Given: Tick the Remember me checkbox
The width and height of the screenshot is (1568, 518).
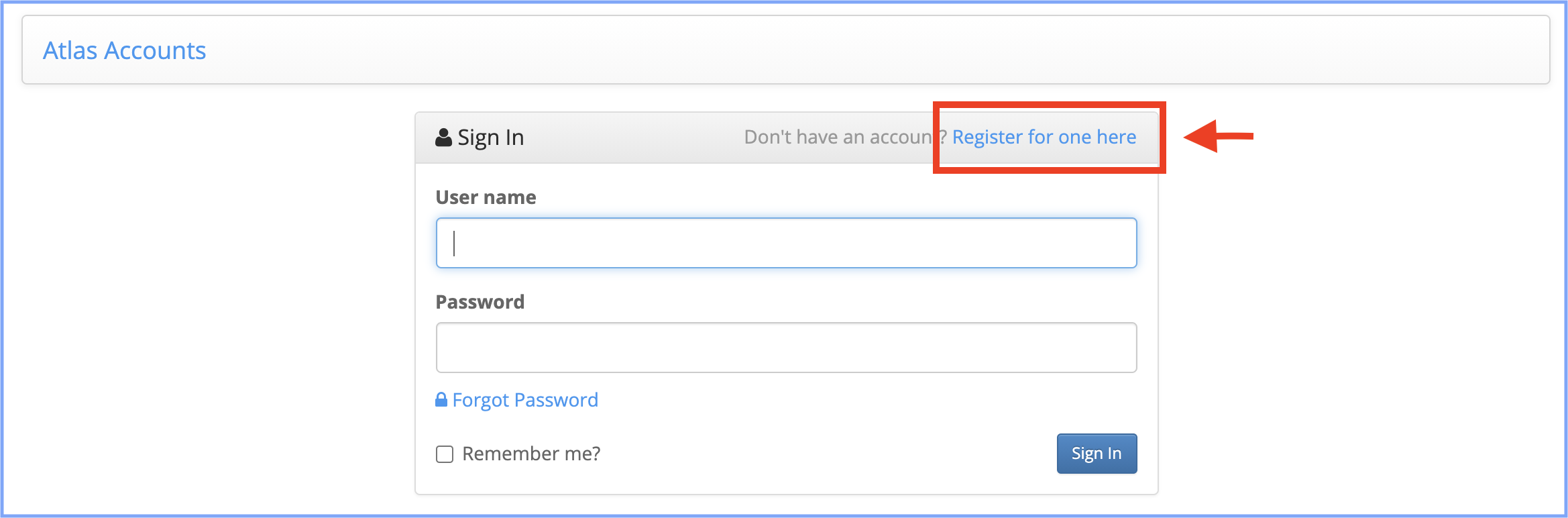Looking at the screenshot, I should [445, 454].
